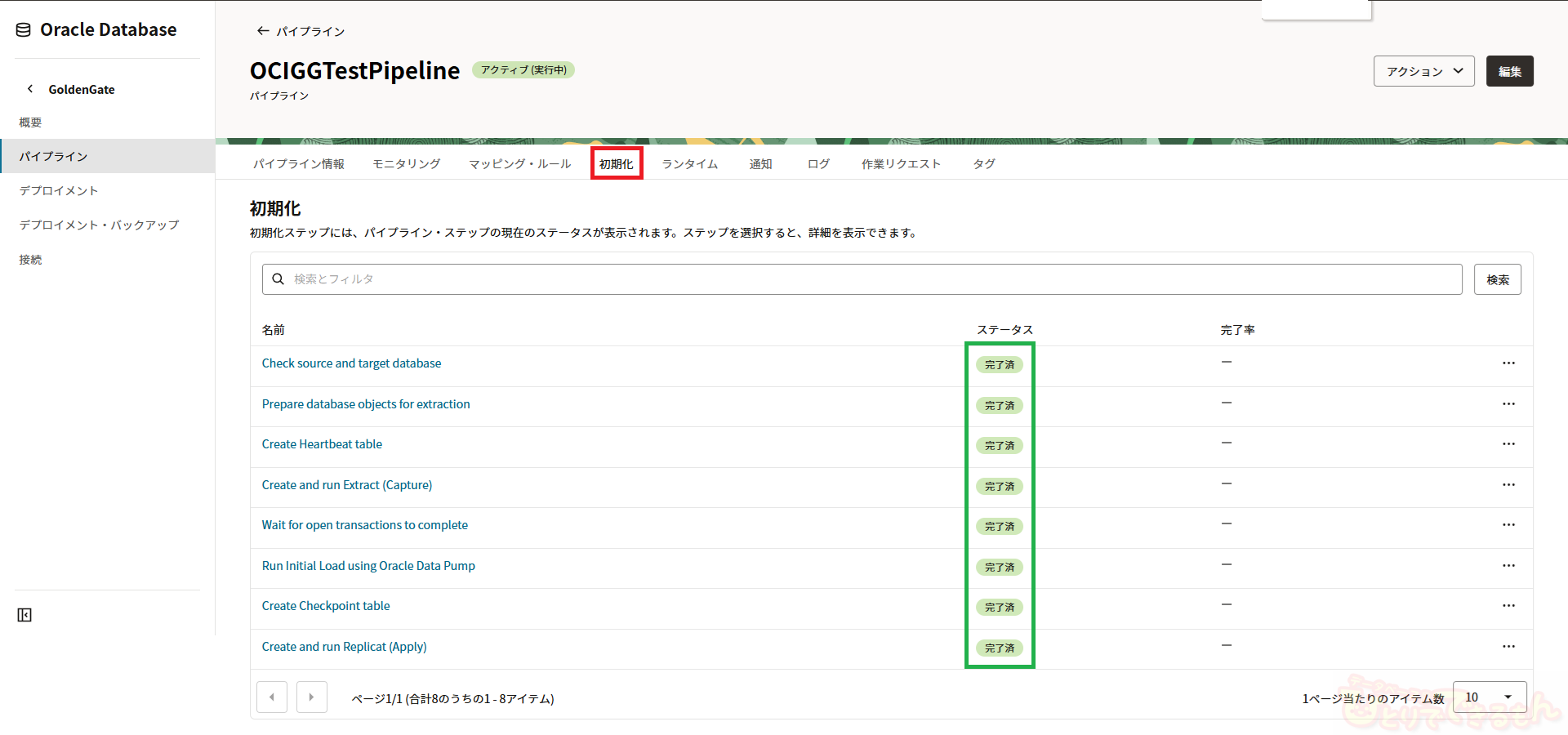Image resolution: width=1568 pixels, height=735 pixels.
Task: Click the back arrow next to パイプライン
Action: pos(262,31)
